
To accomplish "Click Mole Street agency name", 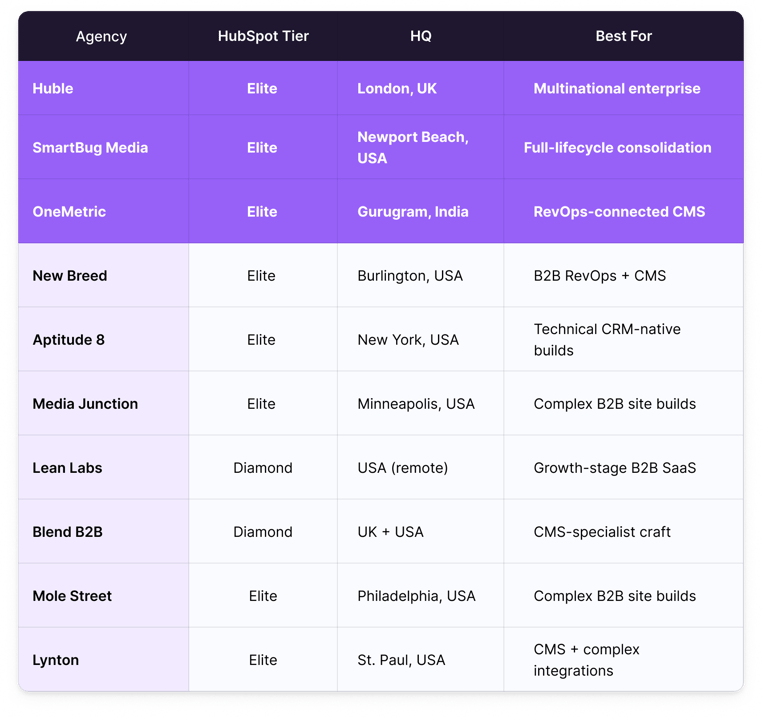I will click(72, 596).
